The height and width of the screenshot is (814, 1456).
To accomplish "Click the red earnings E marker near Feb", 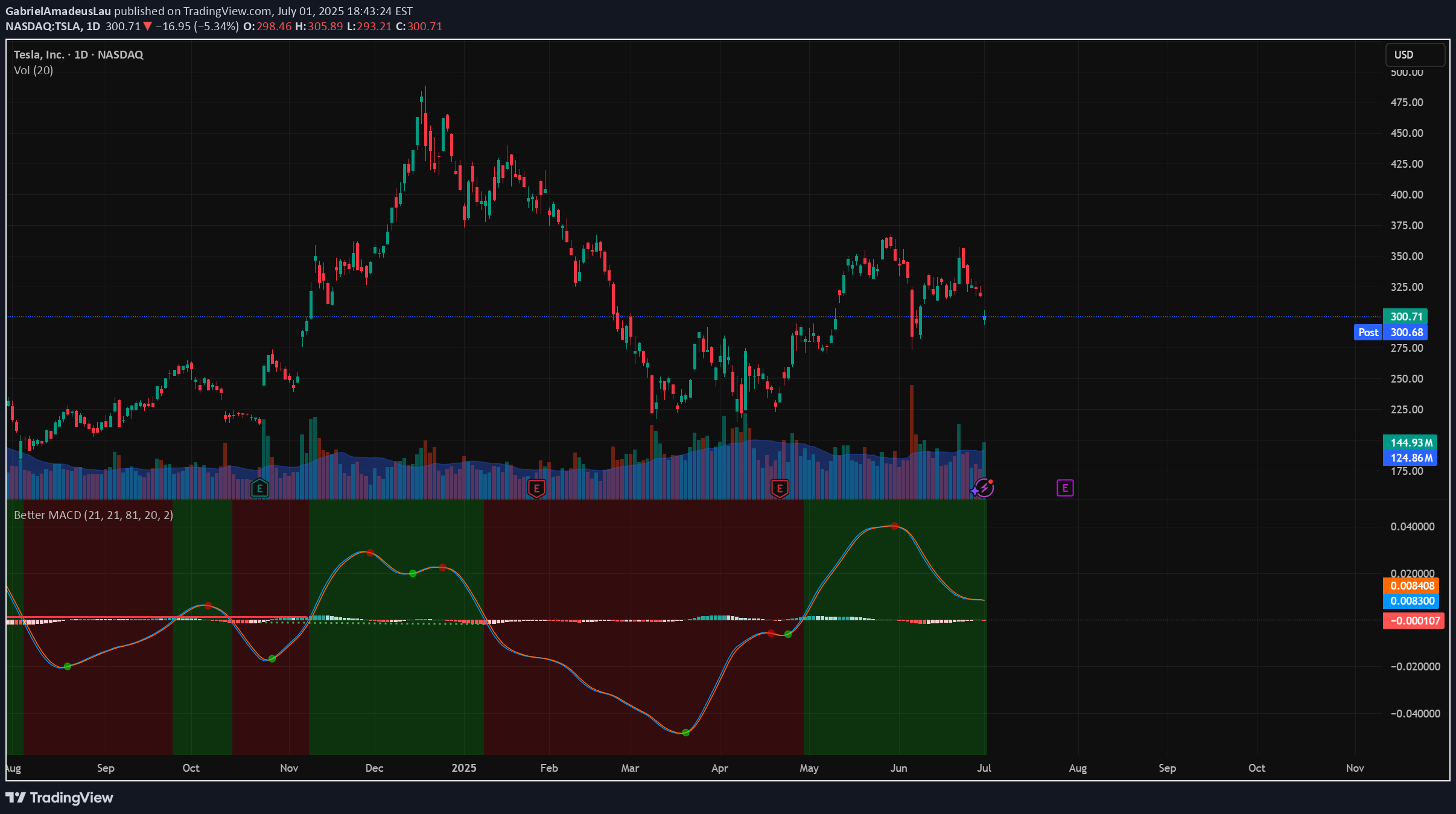I will coord(536,488).
